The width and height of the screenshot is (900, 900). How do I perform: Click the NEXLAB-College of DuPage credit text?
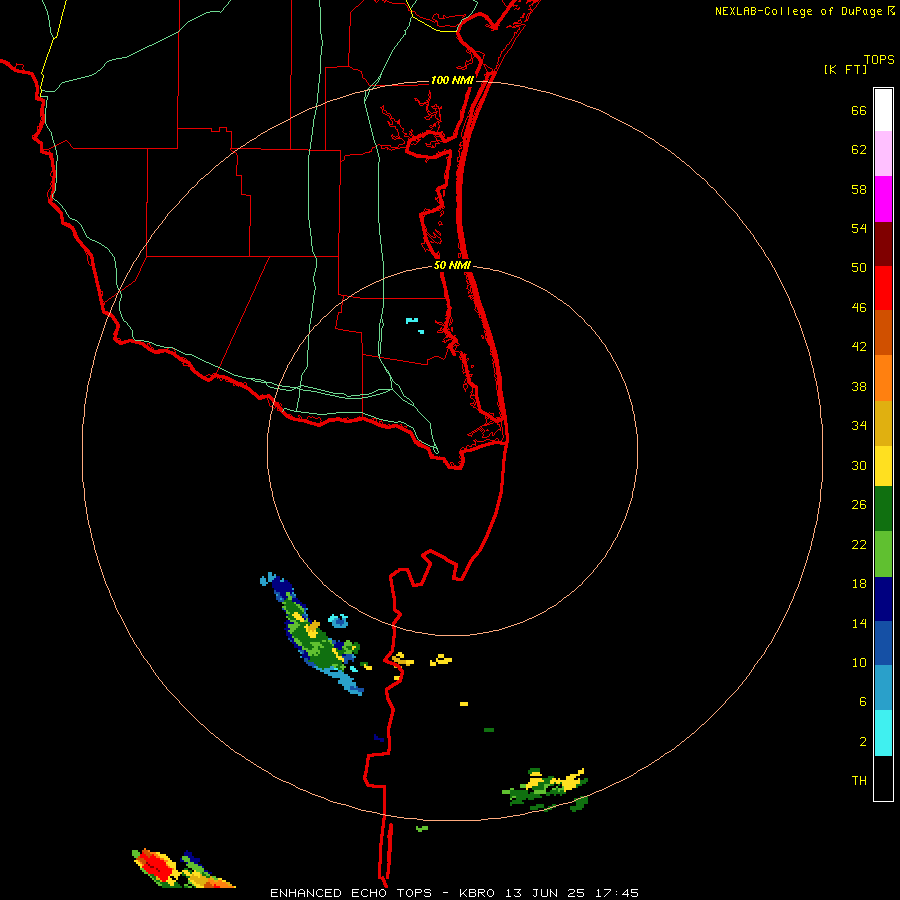click(x=799, y=11)
